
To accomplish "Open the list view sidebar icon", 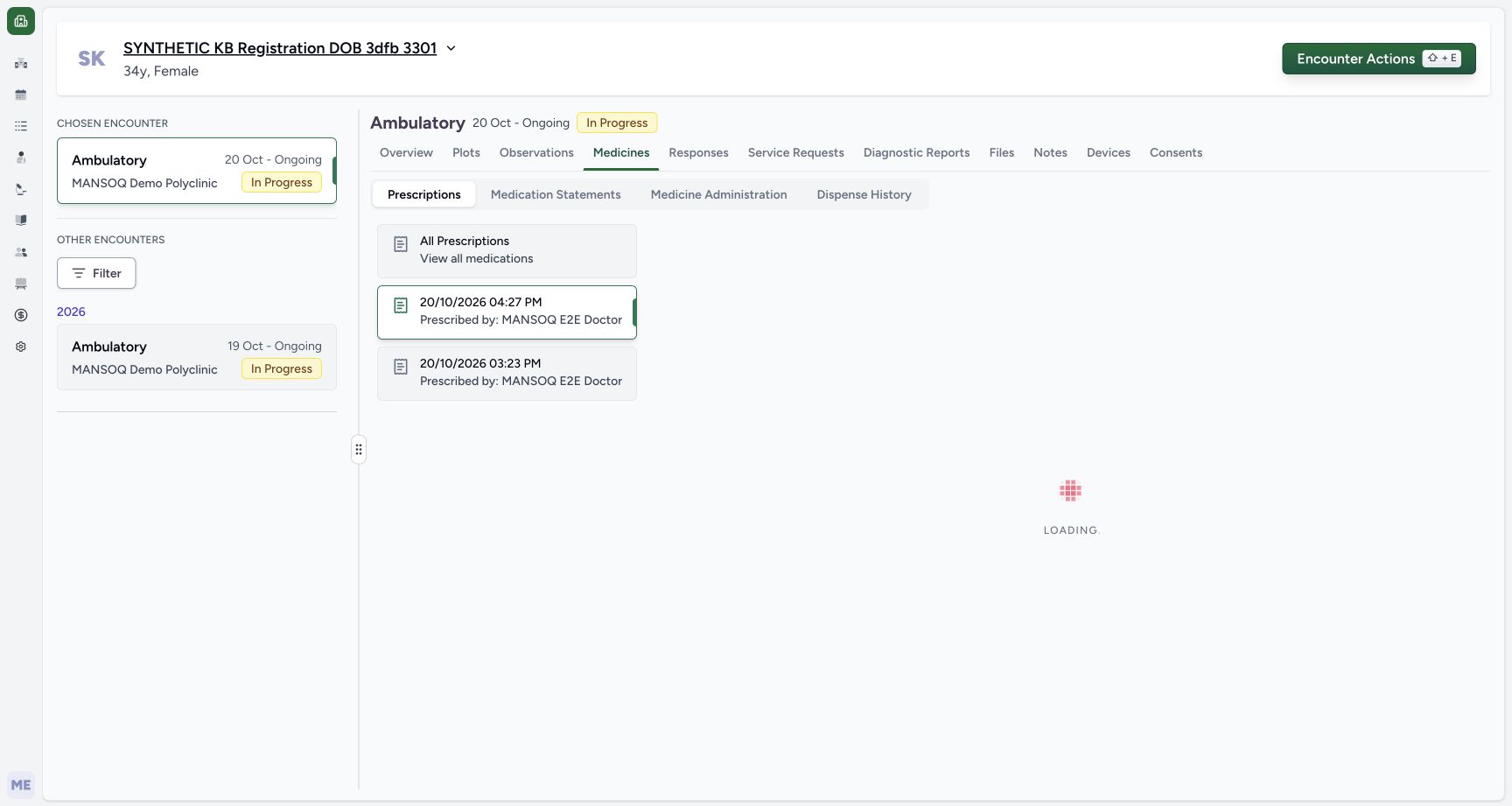I will point(21,126).
